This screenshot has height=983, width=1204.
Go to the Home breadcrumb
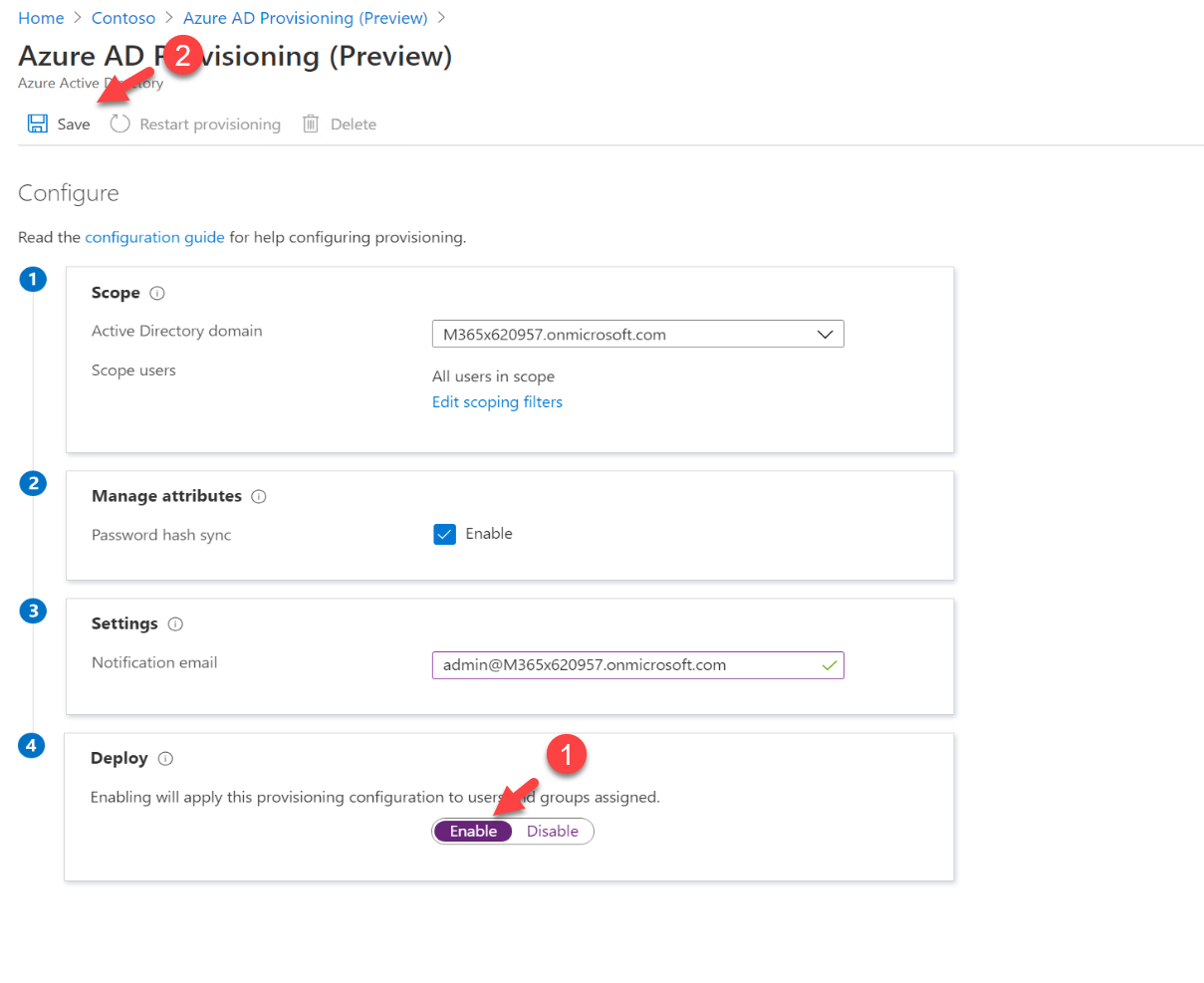tap(41, 18)
